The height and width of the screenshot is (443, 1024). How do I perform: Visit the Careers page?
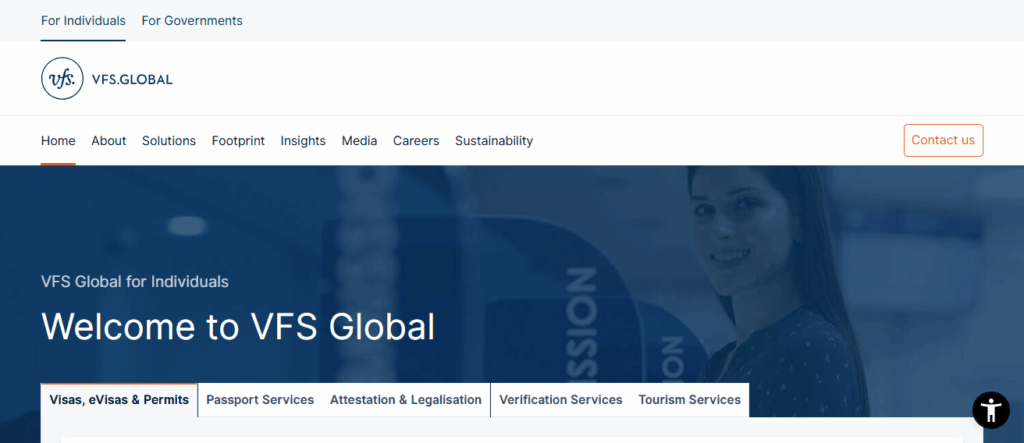coord(416,141)
